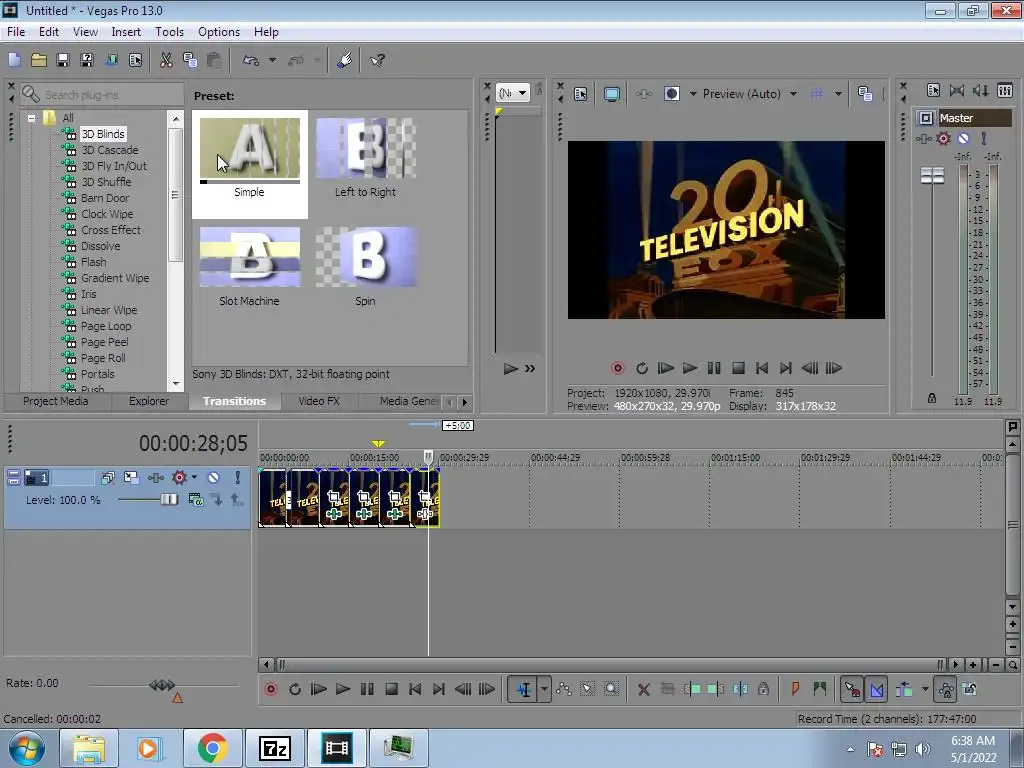The width and height of the screenshot is (1024, 768).
Task: Click the Rate scrub control slider
Action: (x=162, y=685)
